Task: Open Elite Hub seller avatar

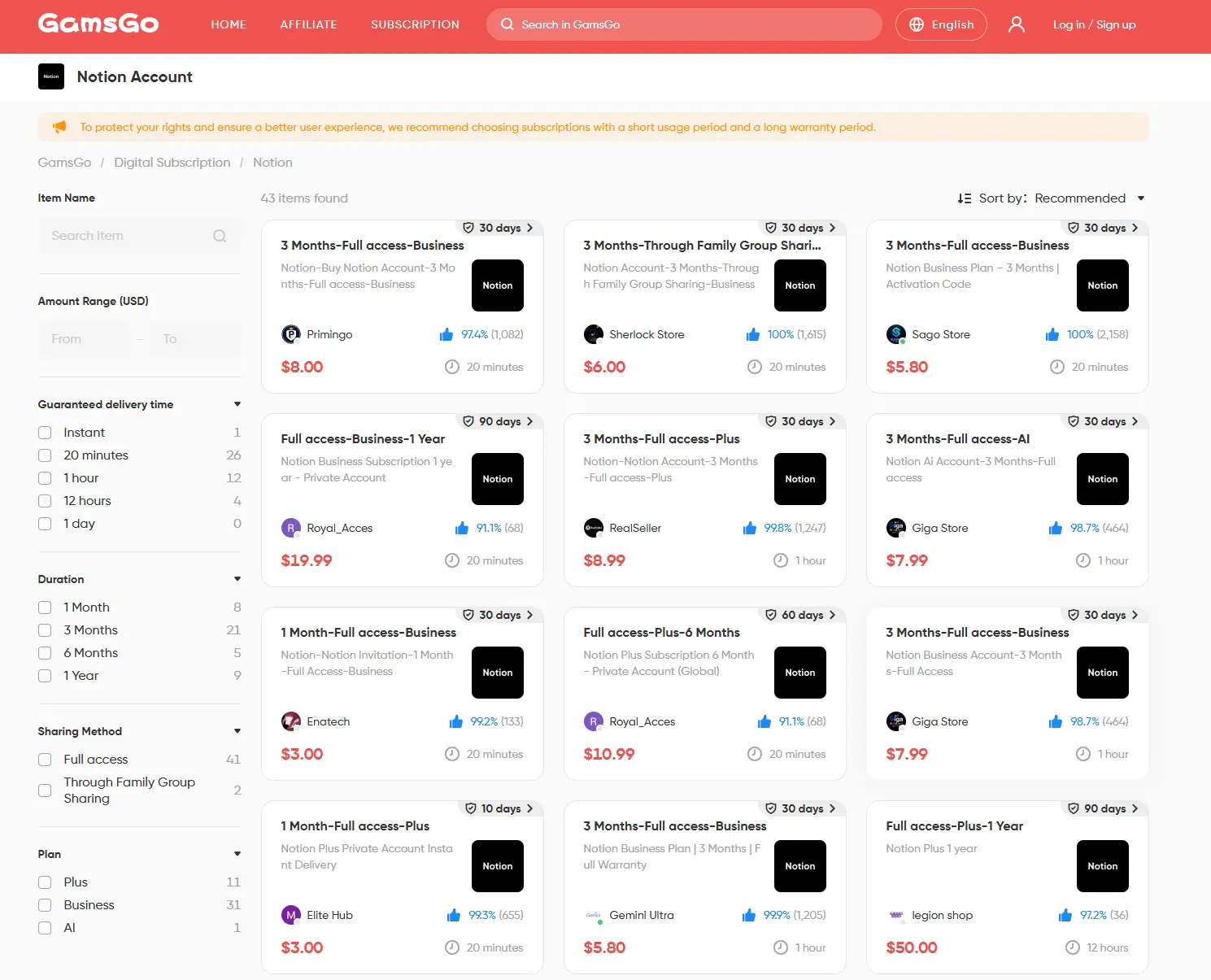Action: pos(291,915)
